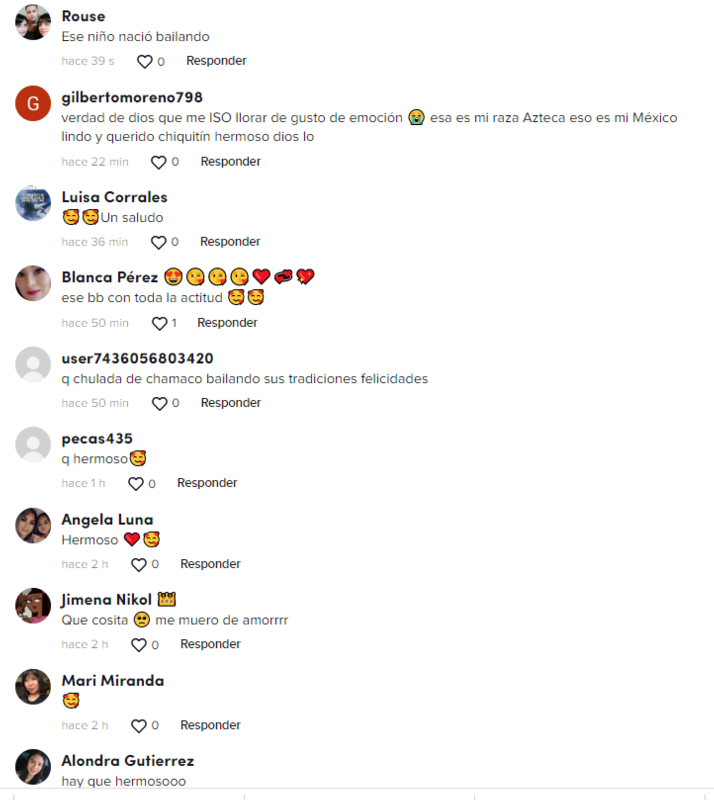714x800 pixels.
Task: Like Angela Luna's Hermoso comment
Action: [139, 565]
